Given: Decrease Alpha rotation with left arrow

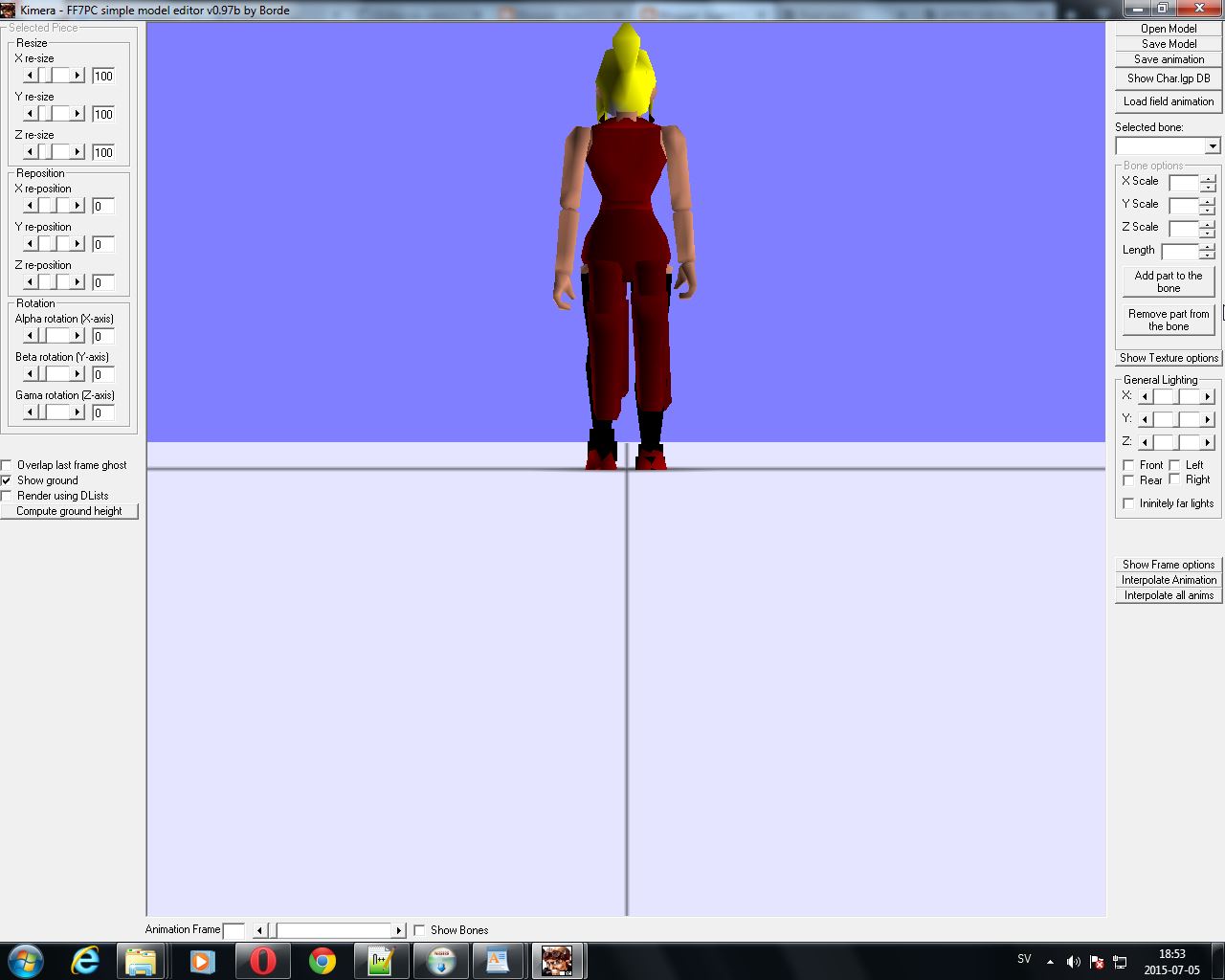Looking at the screenshot, I should click(x=29, y=336).
